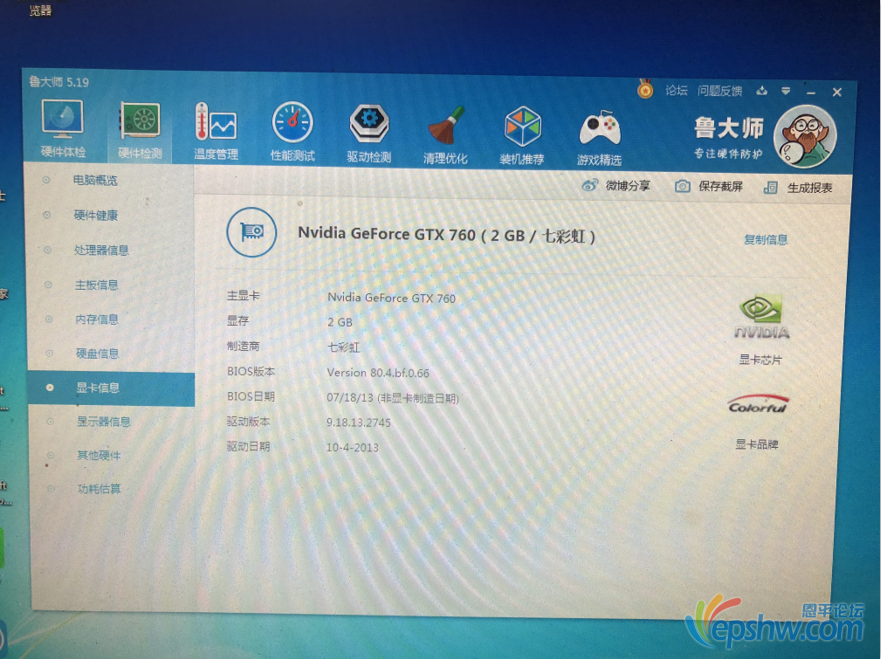
Task: Click 复制信息 copy info link
Action: [x=765, y=240]
